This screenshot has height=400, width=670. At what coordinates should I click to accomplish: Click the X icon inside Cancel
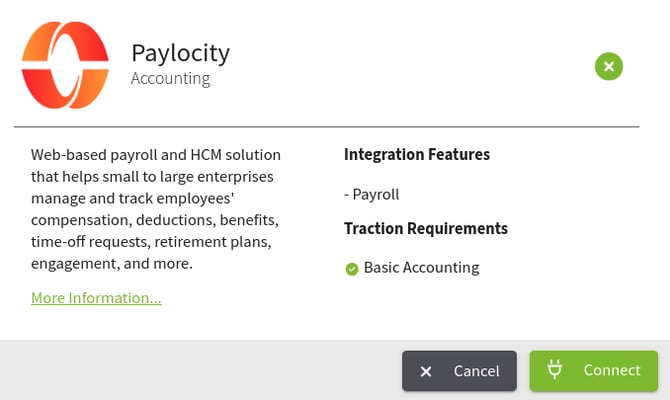pos(426,371)
